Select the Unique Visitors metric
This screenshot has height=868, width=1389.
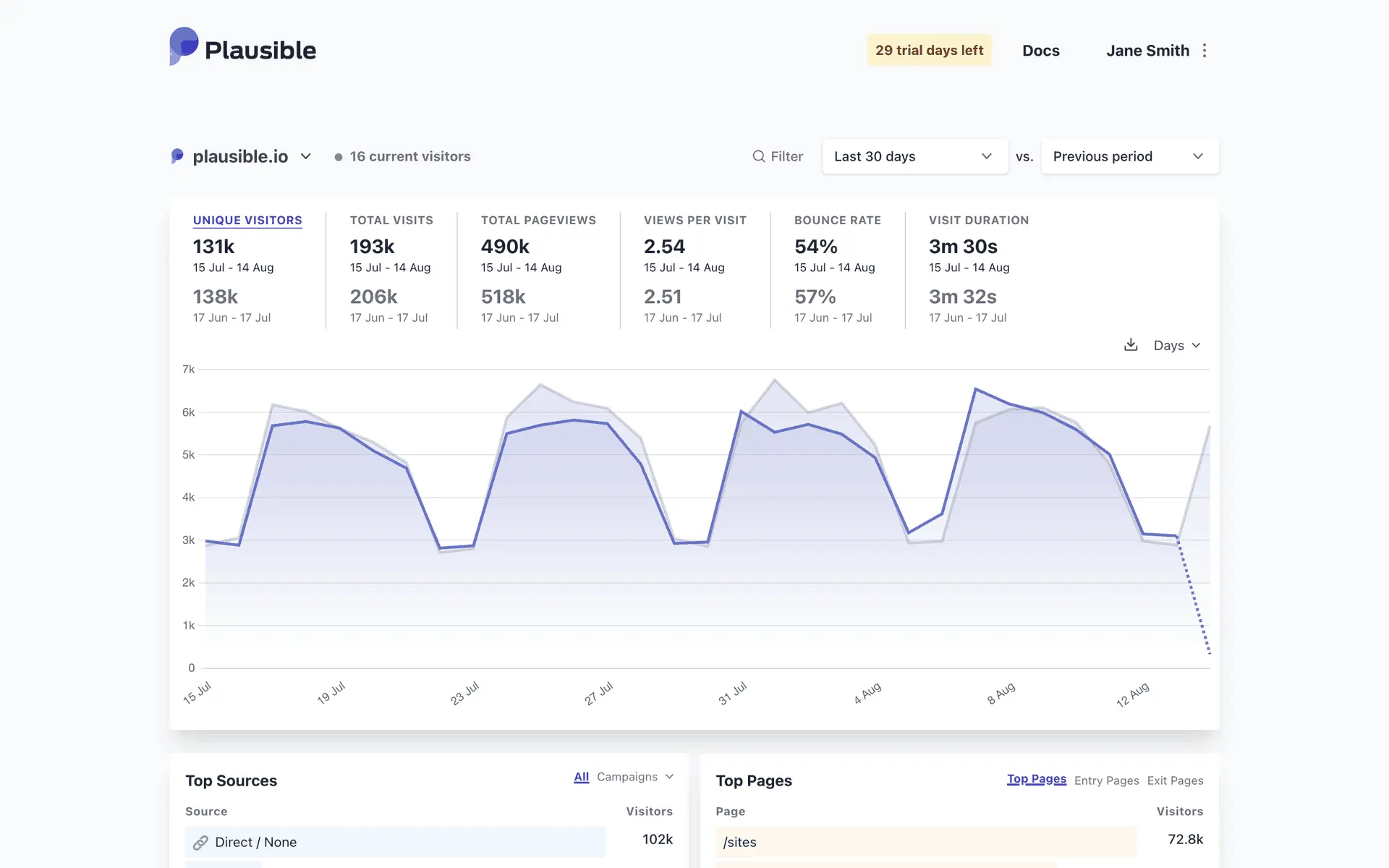point(247,220)
